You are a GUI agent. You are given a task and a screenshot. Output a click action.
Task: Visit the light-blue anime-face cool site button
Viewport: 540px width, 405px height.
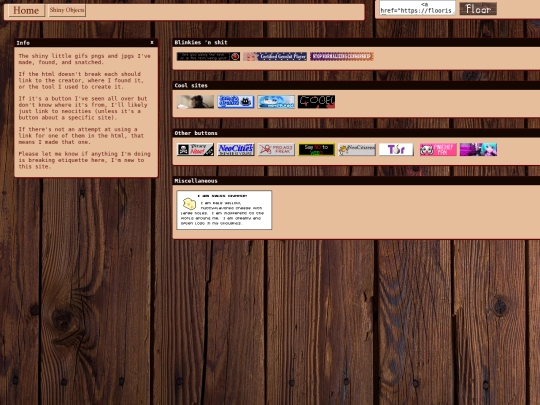pos(276,102)
